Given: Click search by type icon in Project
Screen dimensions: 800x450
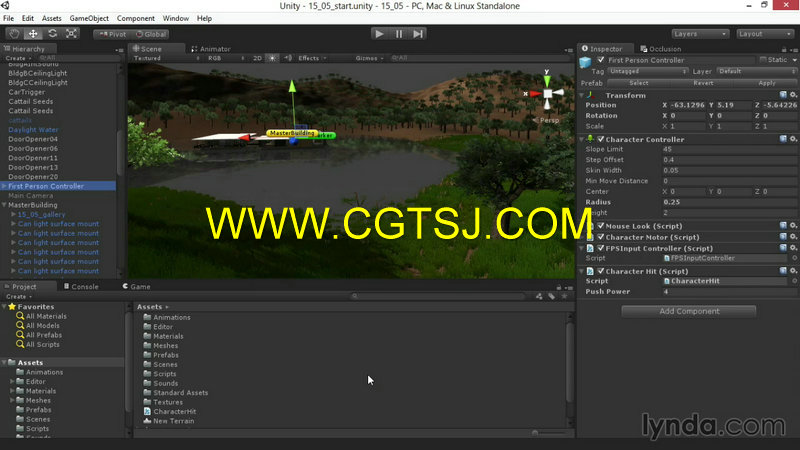Looking at the screenshot, I should (539, 296).
